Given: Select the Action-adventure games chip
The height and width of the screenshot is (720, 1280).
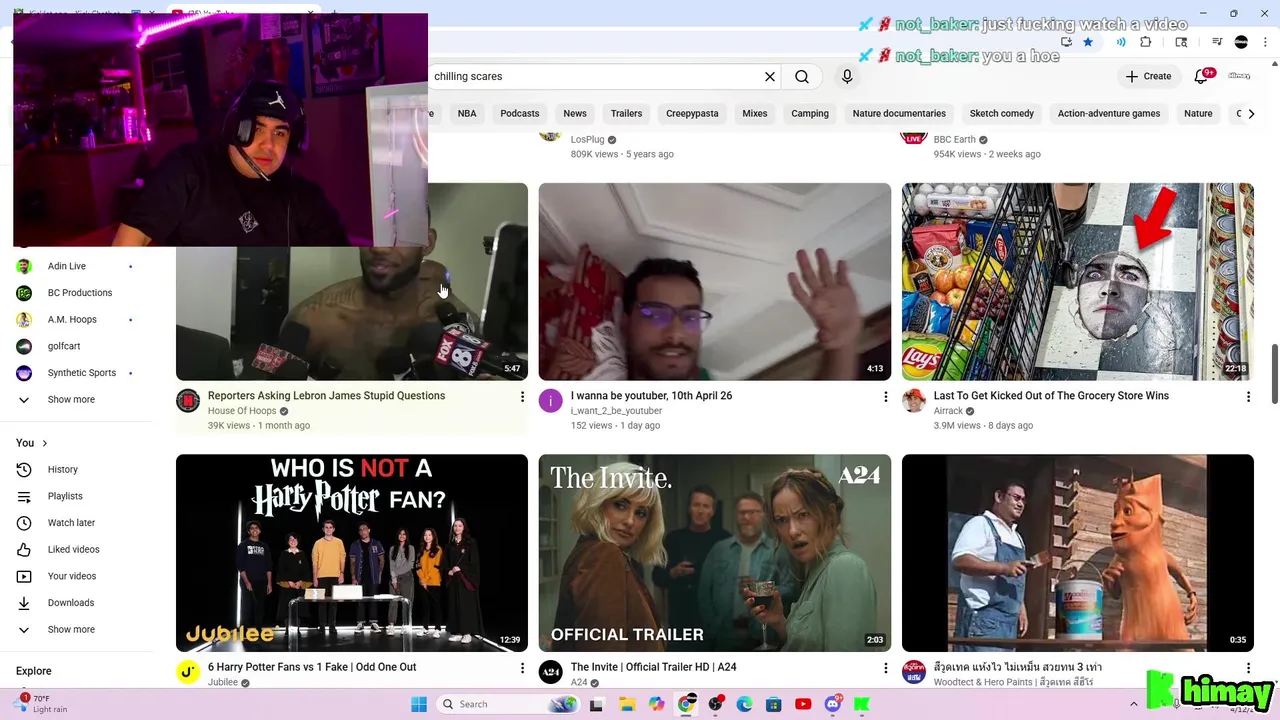Looking at the screenshot, I should (x=1109, y=114).
